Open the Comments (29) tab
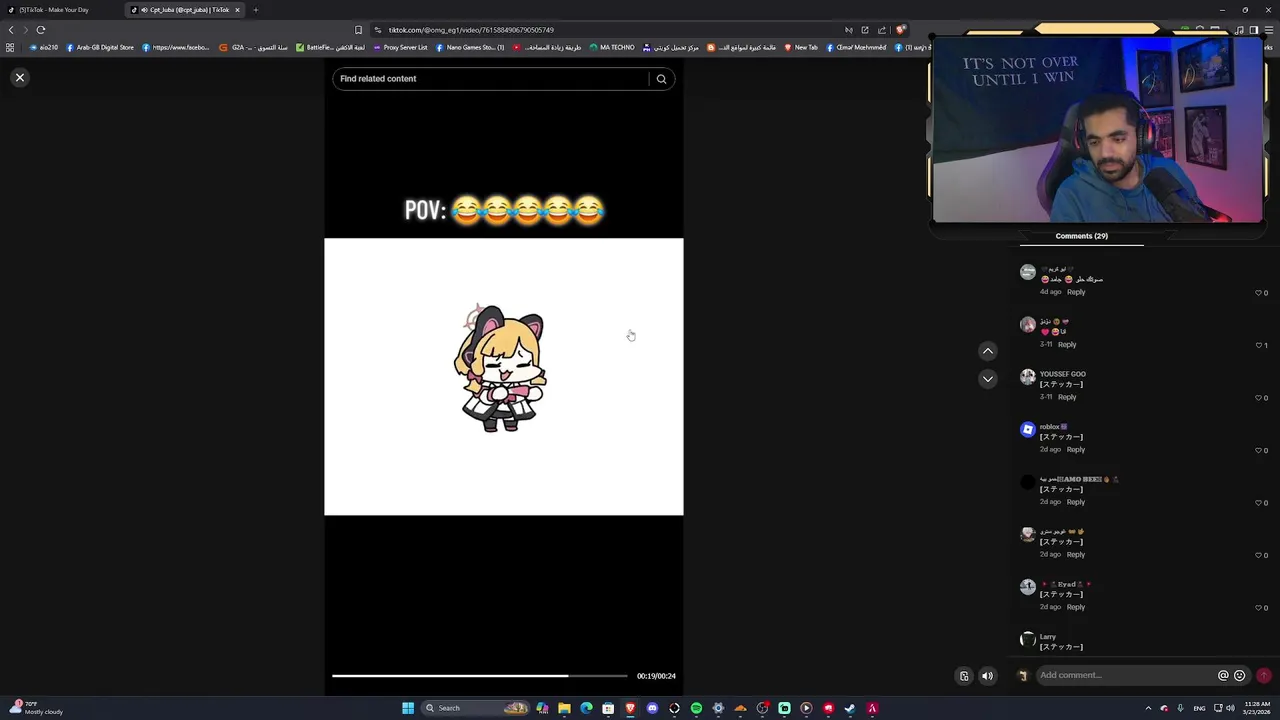 [1081, 236]
